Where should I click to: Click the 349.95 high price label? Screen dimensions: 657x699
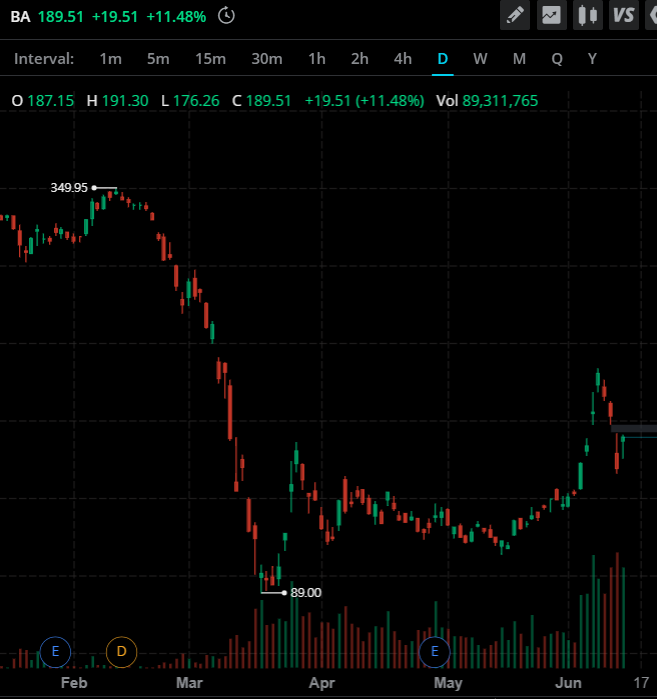69,188
